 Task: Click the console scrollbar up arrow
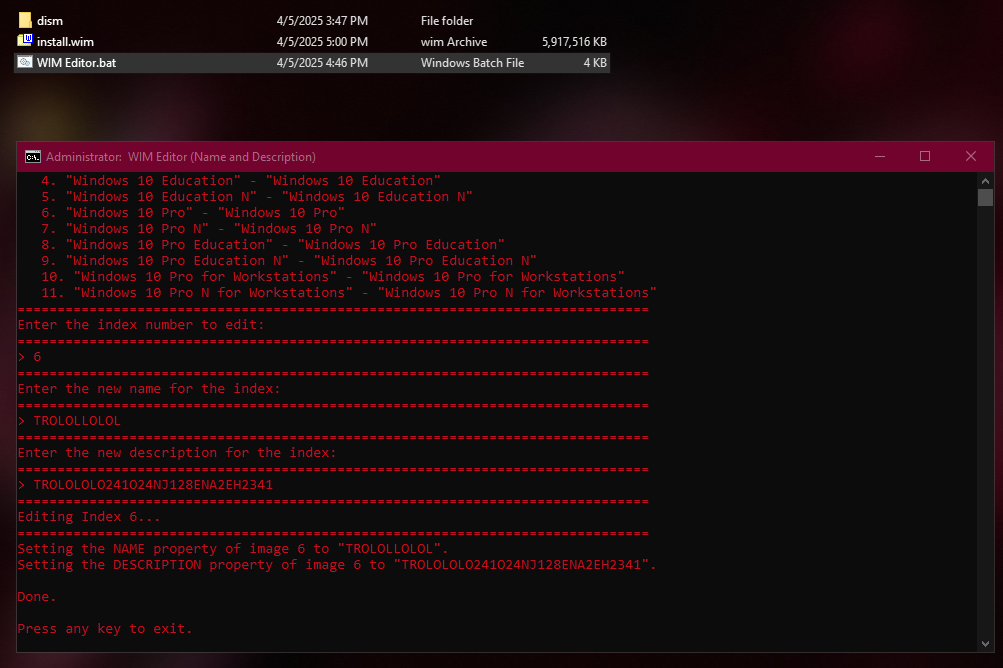pos(985,181)
